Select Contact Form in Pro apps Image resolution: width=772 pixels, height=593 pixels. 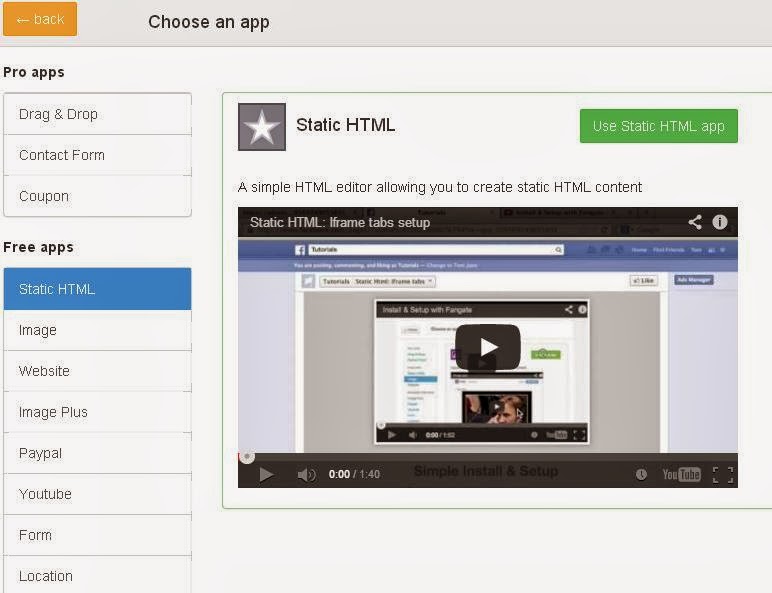click(97, 155)
